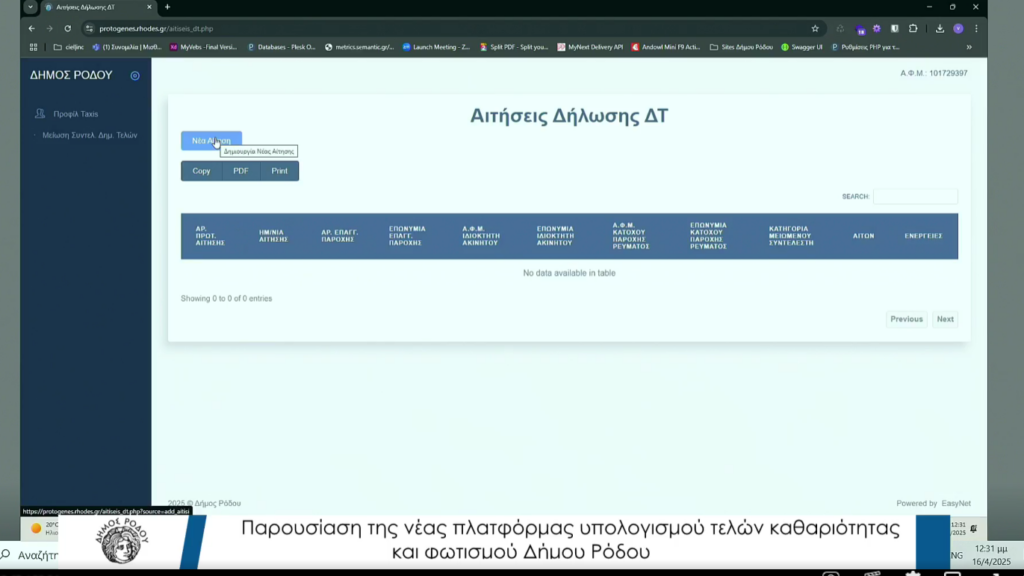Click the browser reload icon
Screen dimensions: 1024x576
click(68, 28)
